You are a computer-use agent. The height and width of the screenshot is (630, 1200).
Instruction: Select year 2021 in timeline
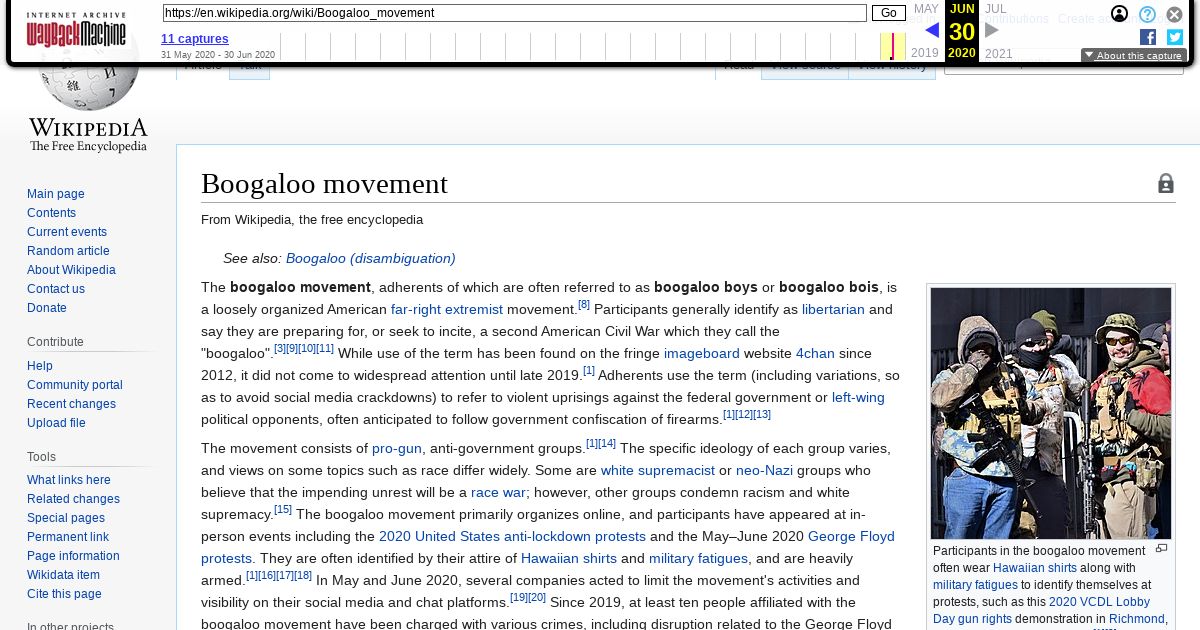point(998,53)
